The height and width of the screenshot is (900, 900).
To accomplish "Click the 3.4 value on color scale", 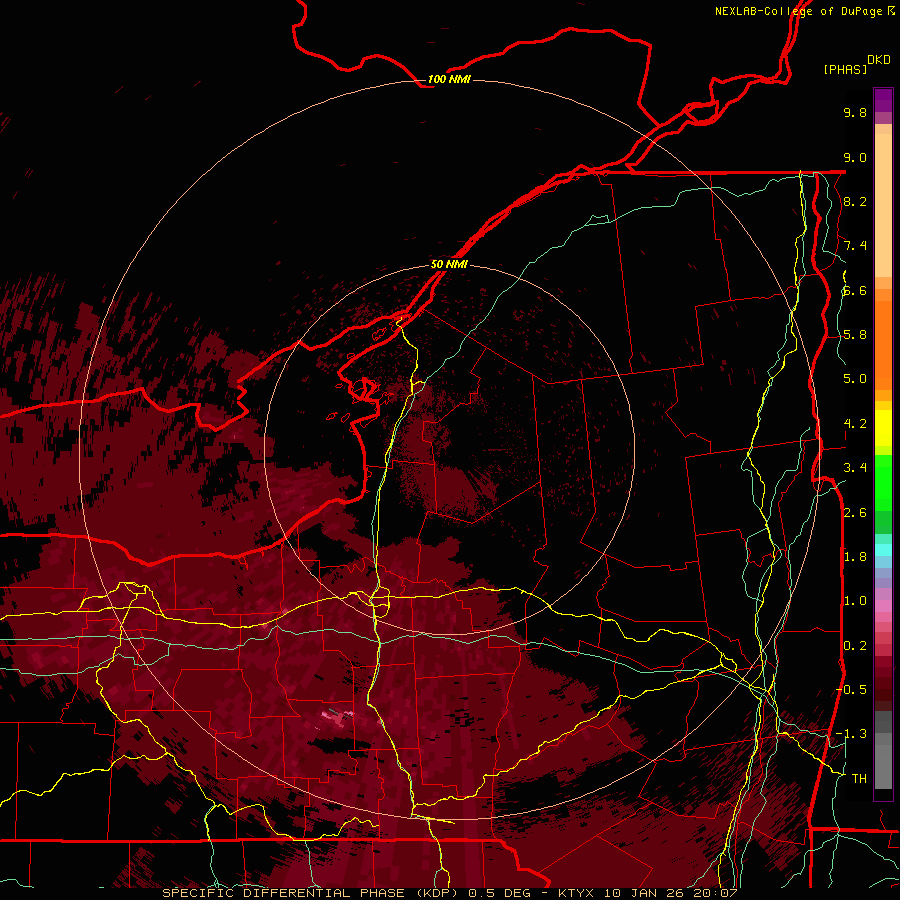I will [x=855, y=468].
